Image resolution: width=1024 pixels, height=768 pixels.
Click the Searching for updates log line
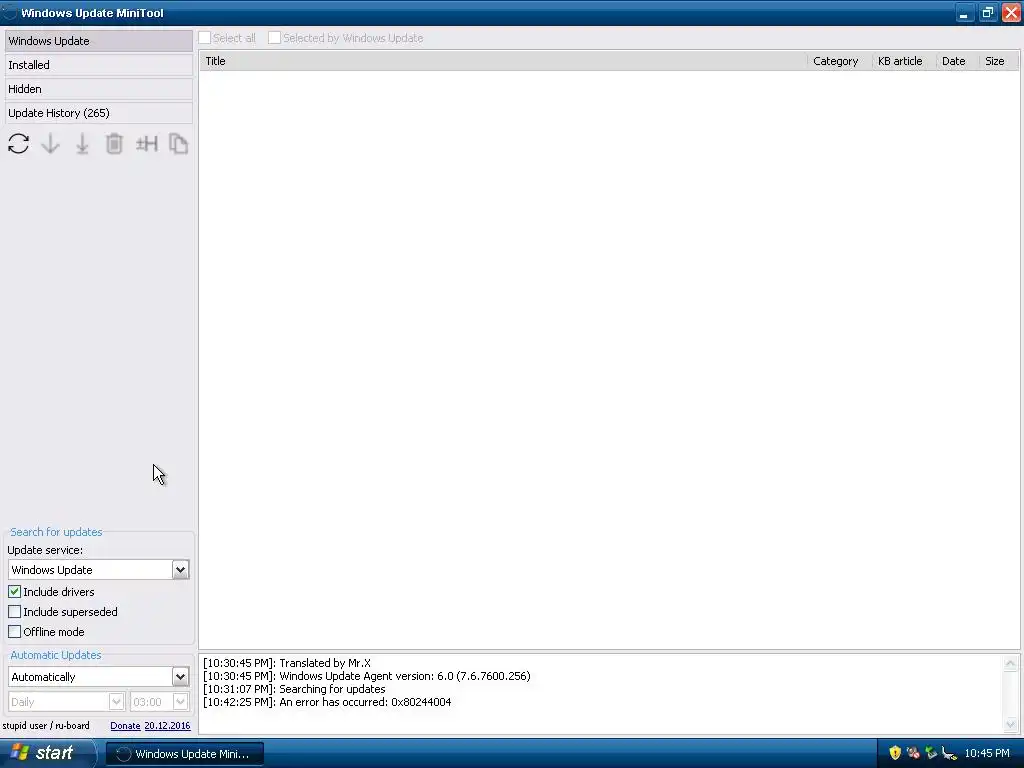[294, 689]
